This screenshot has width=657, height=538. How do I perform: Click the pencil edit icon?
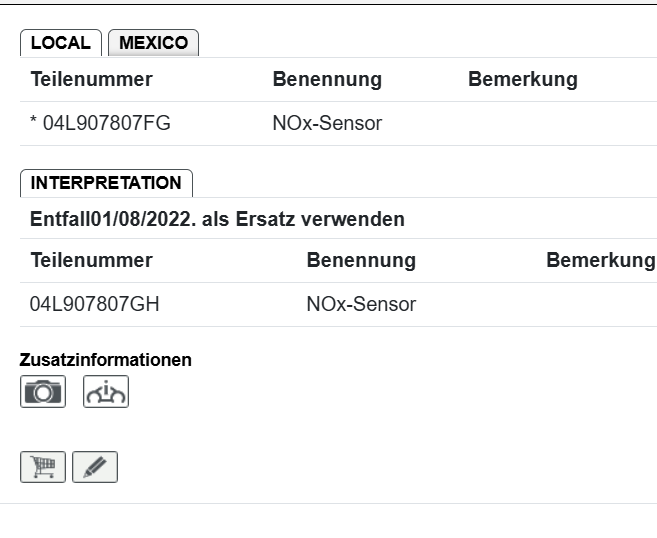[95, 467]
